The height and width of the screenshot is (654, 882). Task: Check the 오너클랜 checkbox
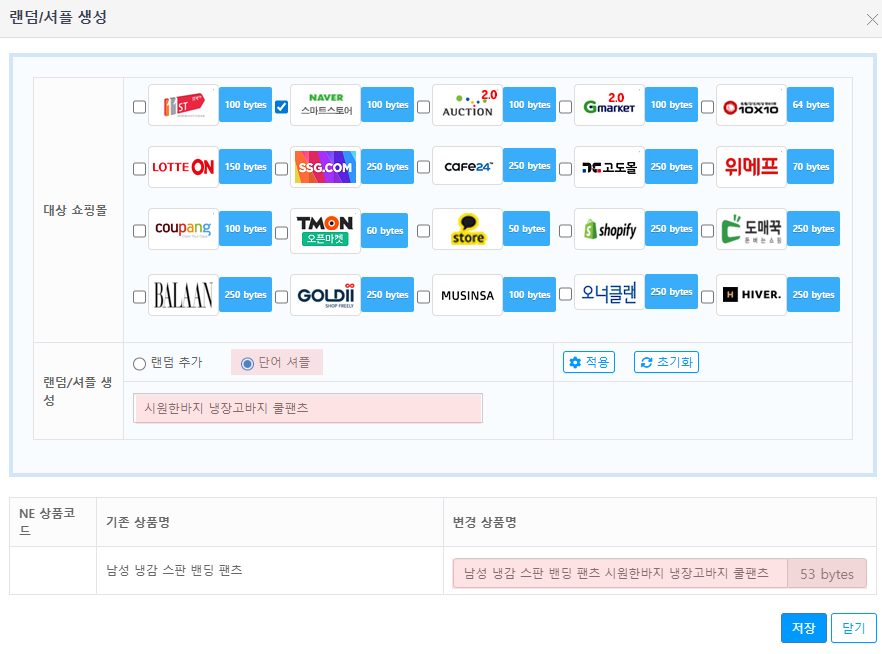tap(566, 294)
